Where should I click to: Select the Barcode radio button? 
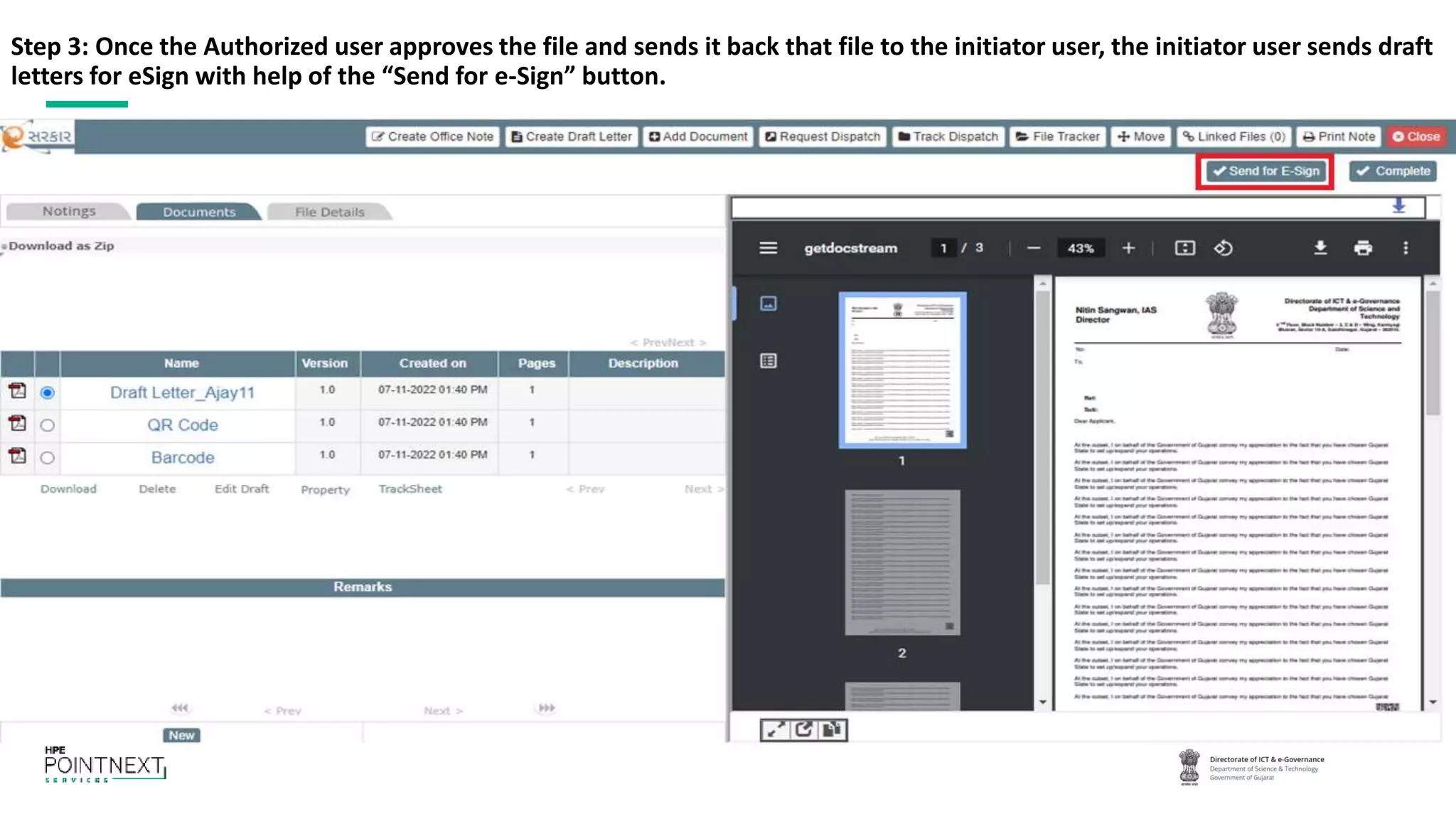click(48, 458)
